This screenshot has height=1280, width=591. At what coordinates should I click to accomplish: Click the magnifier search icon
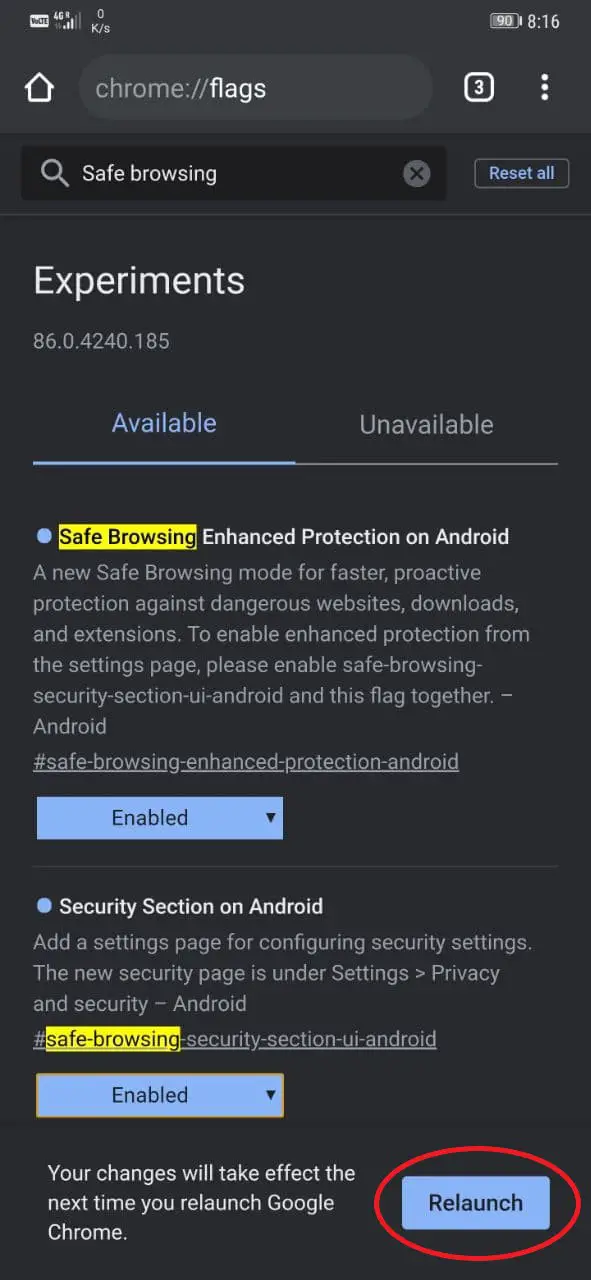click(54, 174)
